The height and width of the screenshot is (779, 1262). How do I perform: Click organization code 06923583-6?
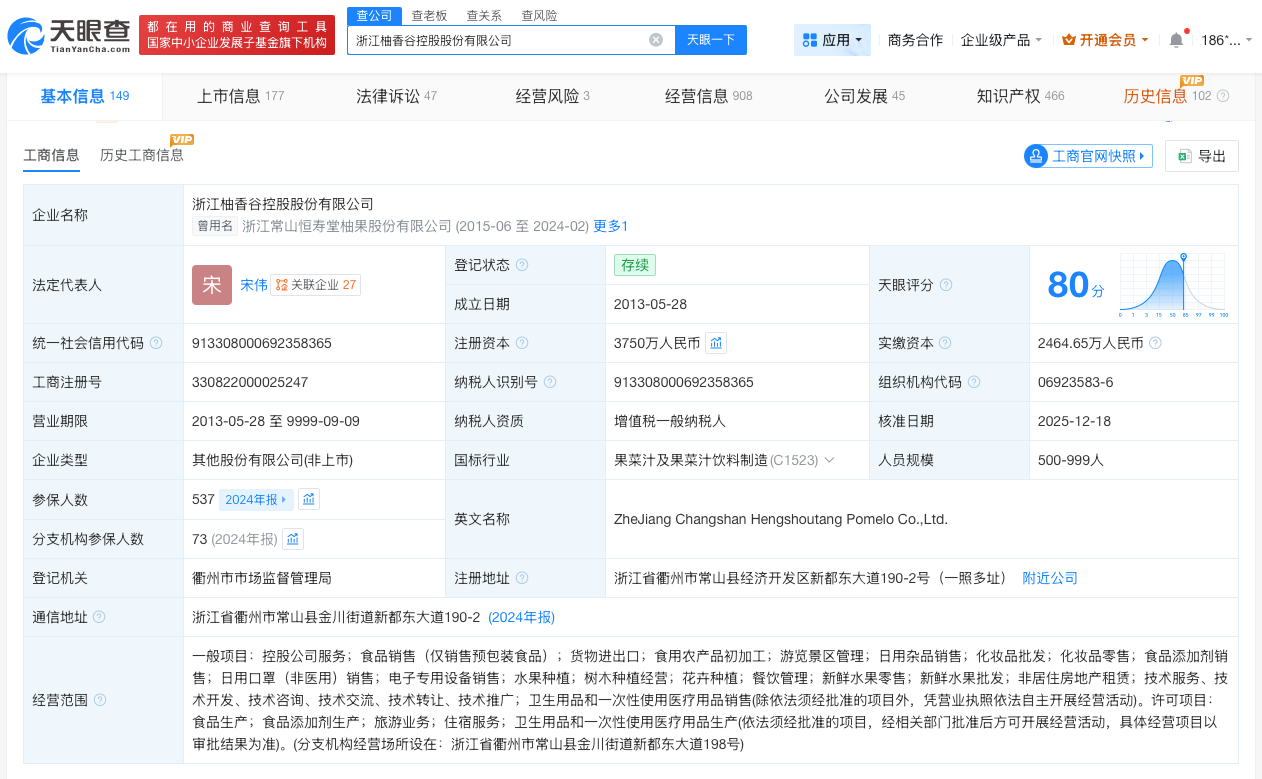point(1076,382)
